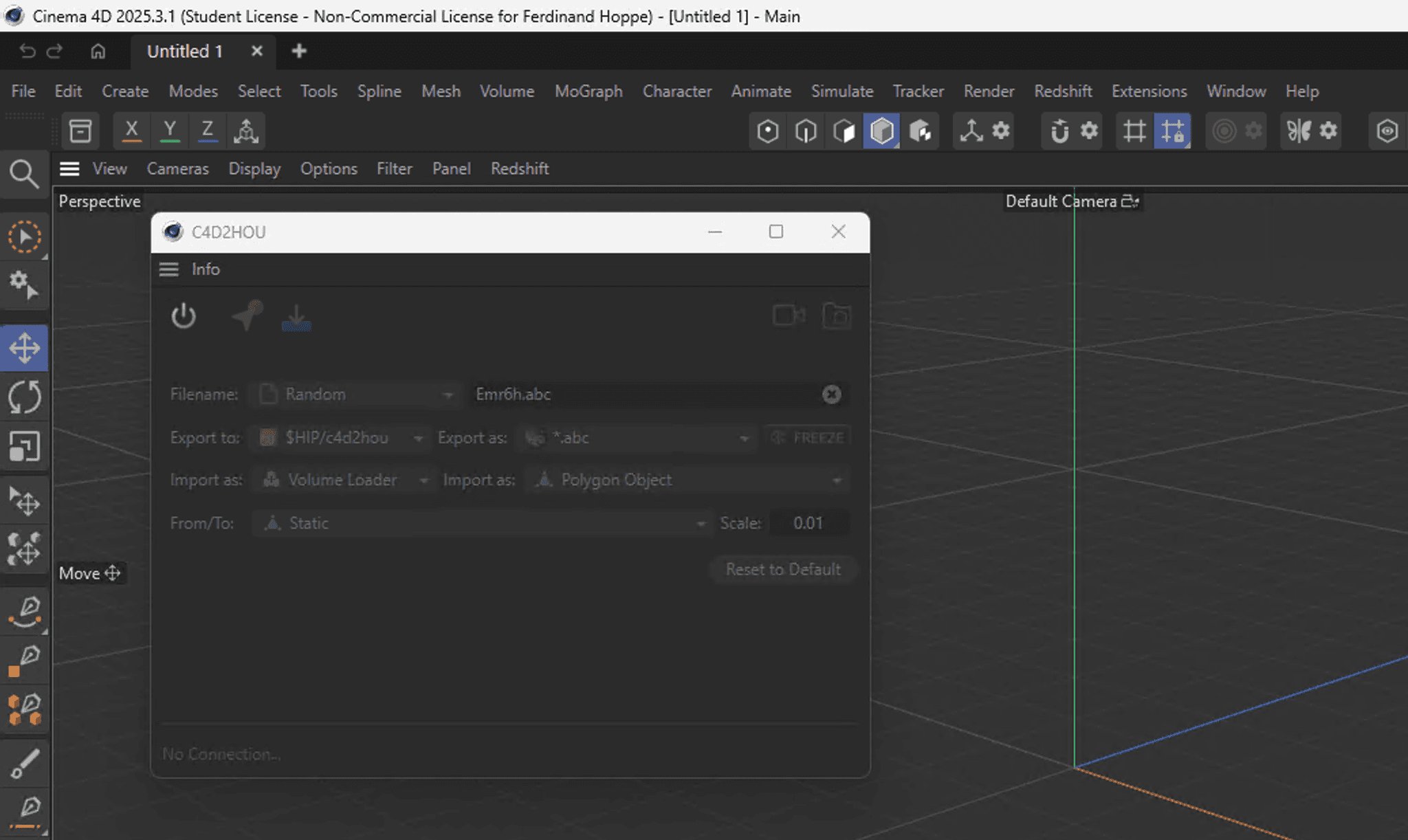Clear the Emr6h.abc filename field
This screenshot has height=840, width=1408.
[x=831, y=394]
